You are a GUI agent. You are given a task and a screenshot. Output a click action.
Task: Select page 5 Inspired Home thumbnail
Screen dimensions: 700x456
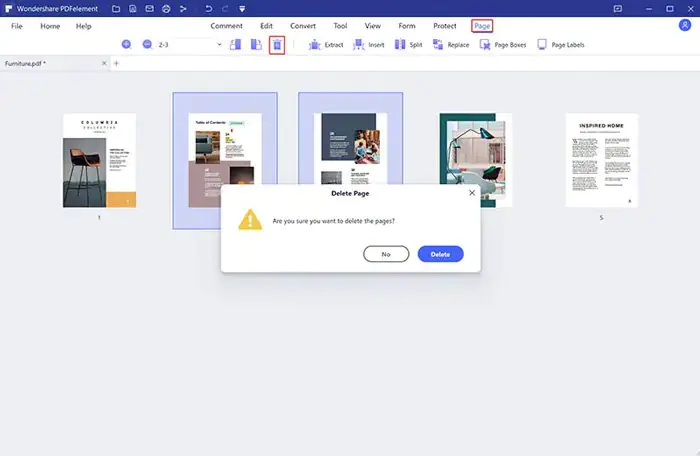click(x=601, y=160)
